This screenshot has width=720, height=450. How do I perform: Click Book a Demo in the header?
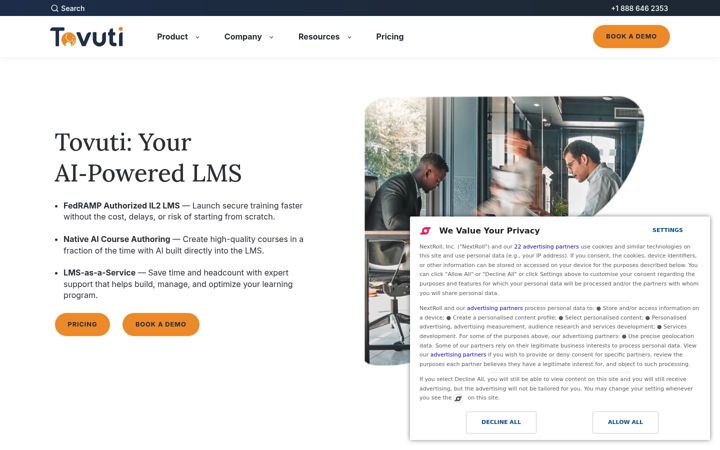[x=631, y=36]
